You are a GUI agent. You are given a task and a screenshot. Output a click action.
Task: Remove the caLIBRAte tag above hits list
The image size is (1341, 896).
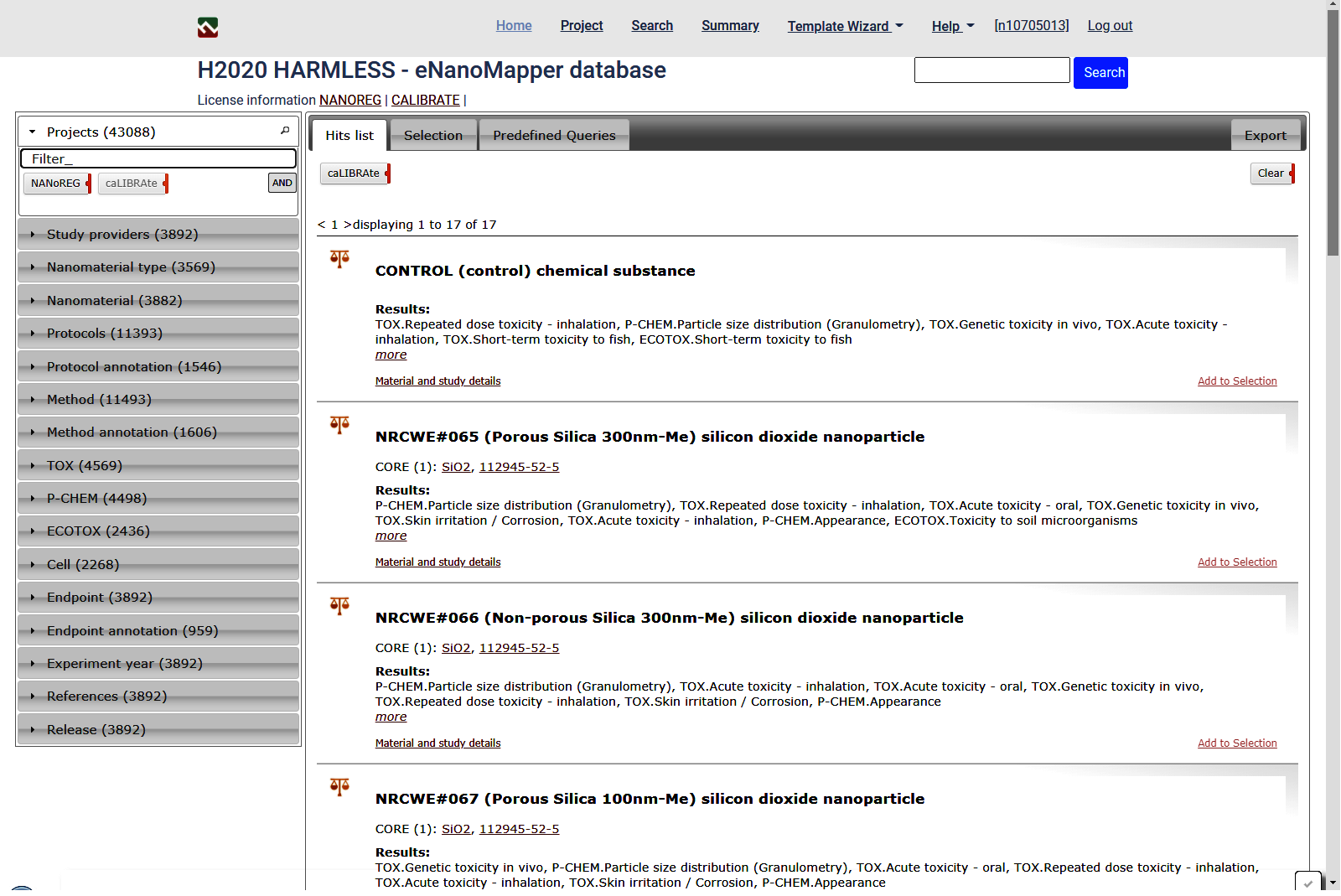[388, 174]
